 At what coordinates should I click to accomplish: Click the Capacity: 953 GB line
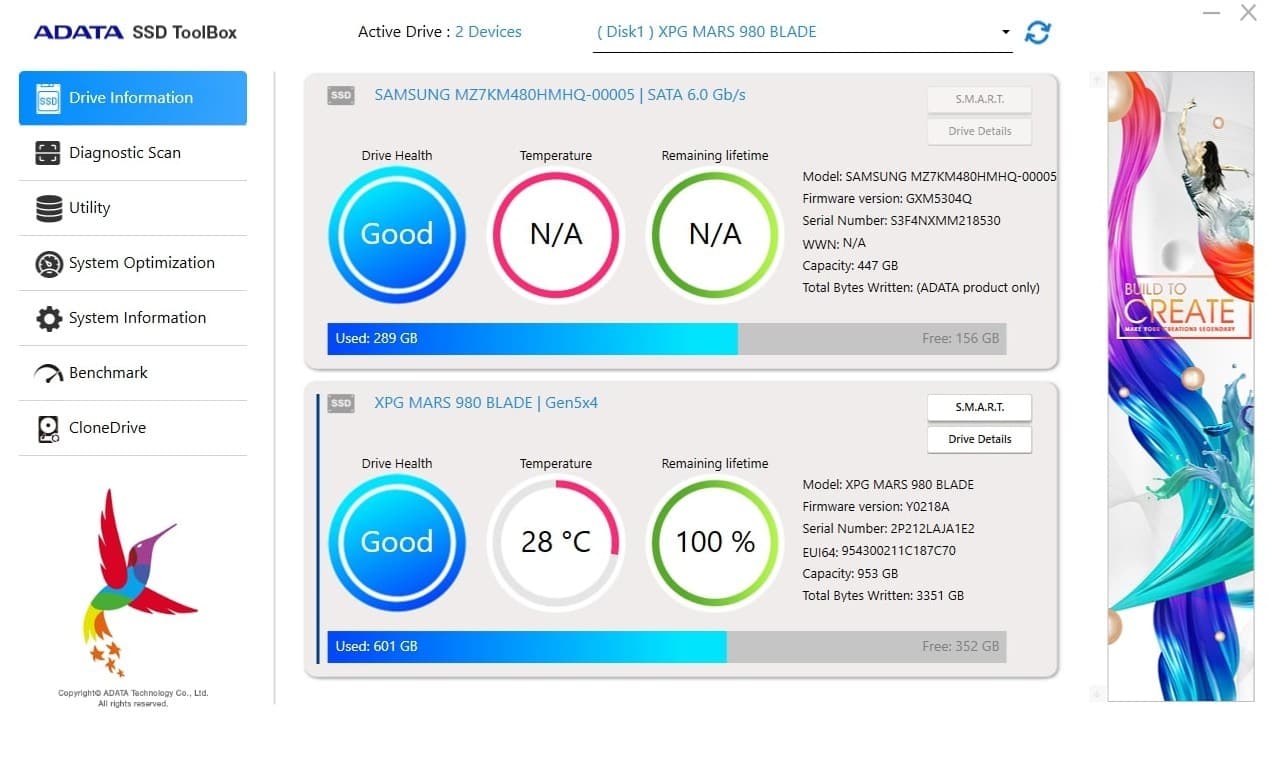click(x=850, y=574)
